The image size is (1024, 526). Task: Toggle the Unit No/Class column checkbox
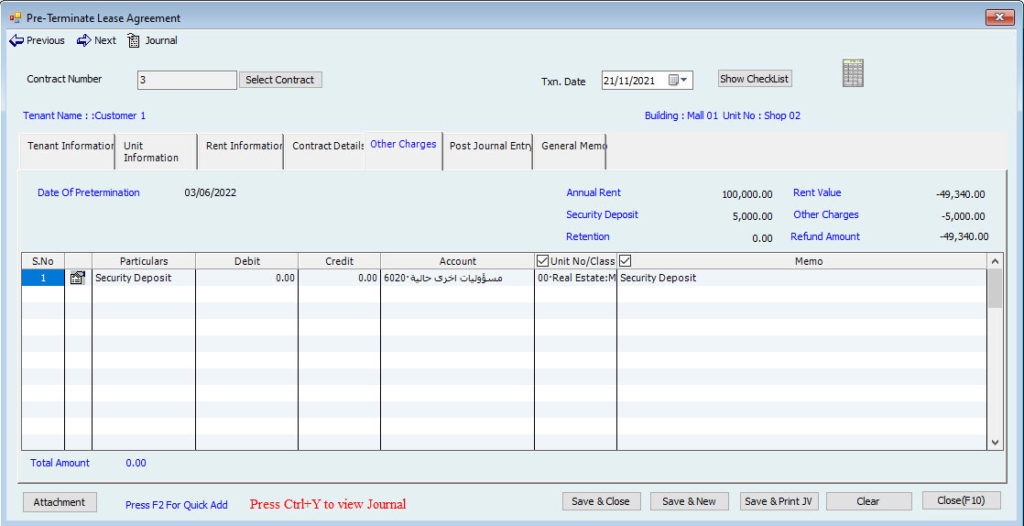[543, 261]
